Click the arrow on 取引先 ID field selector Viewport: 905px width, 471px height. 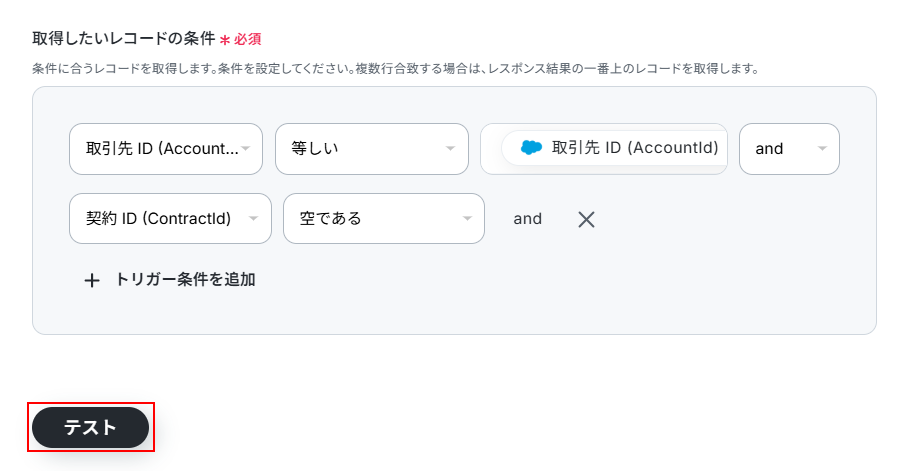pyautogui.click(x=246, y=149)
